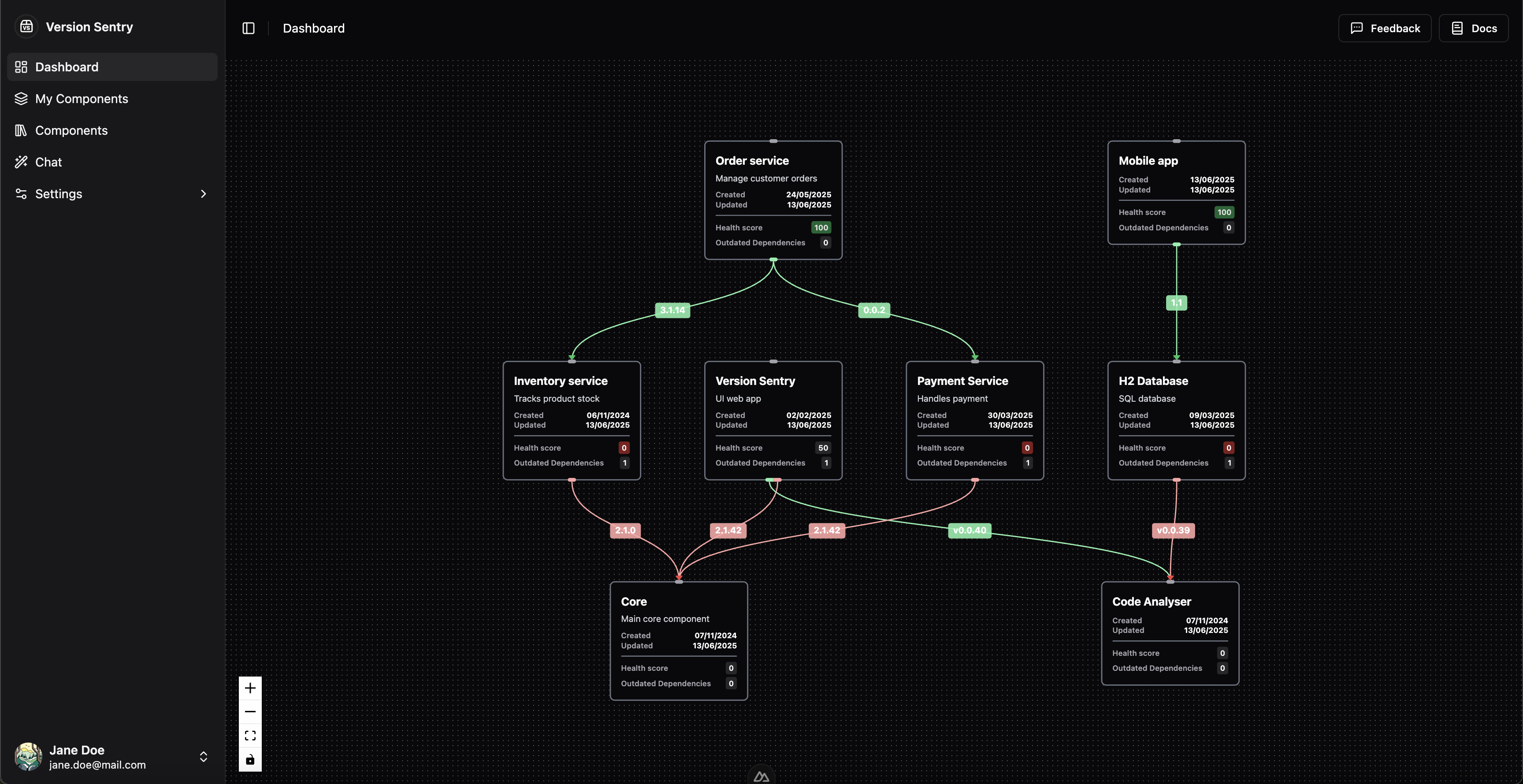Click Jane Doe avatar picture

coord(28,757)
